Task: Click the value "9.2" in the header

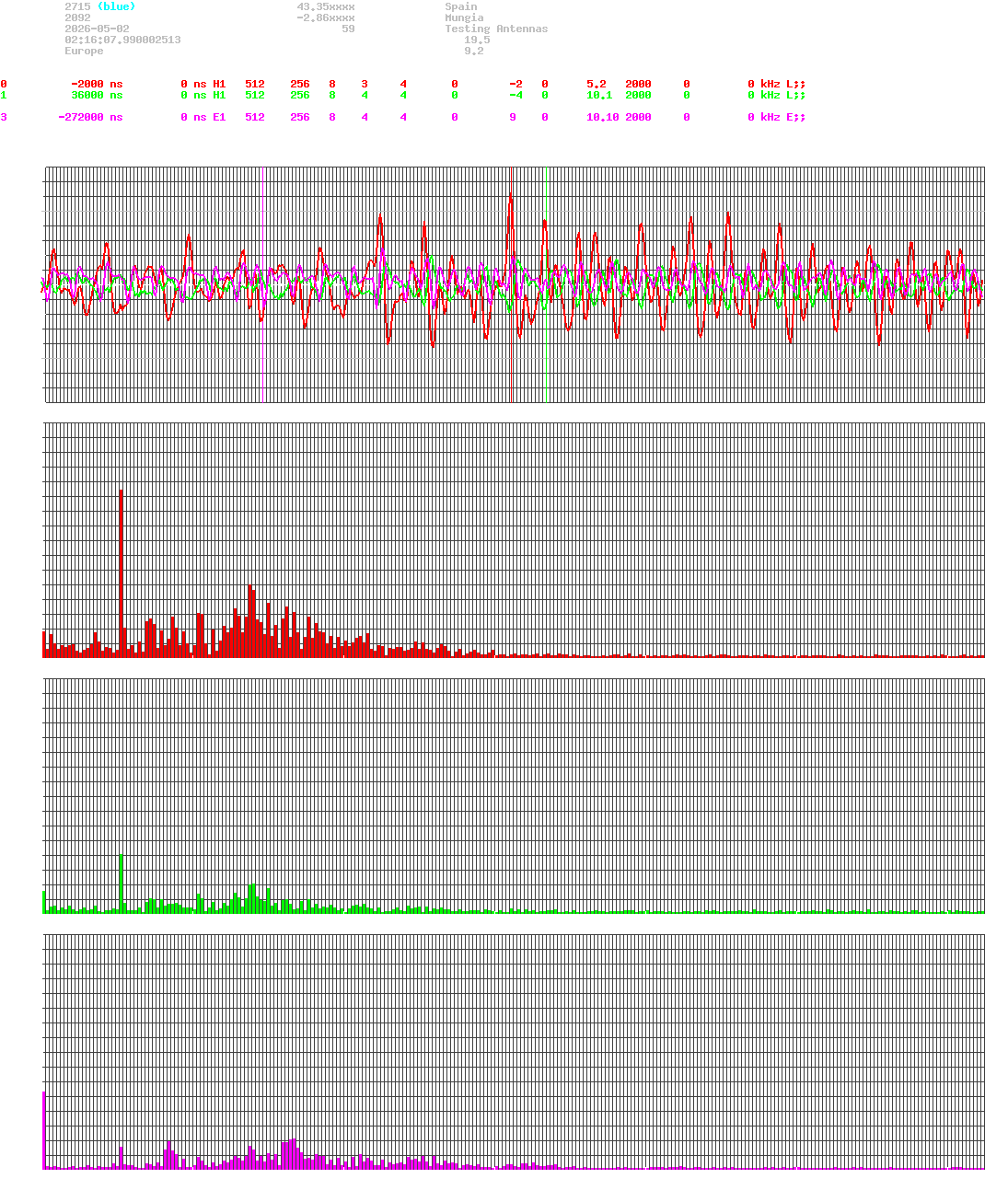Action: (x=474, y=51)
